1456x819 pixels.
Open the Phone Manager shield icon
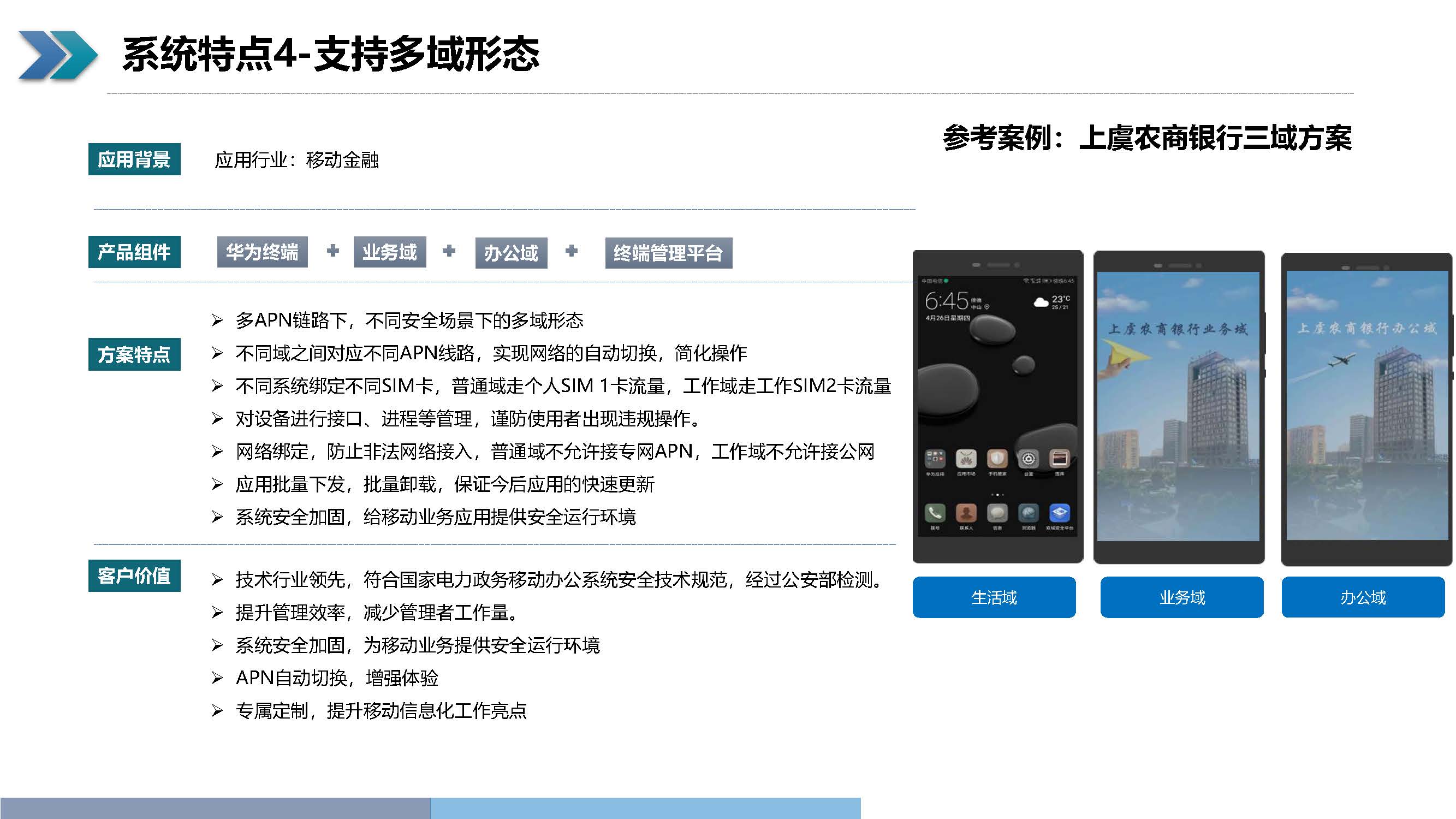[997, 459]
